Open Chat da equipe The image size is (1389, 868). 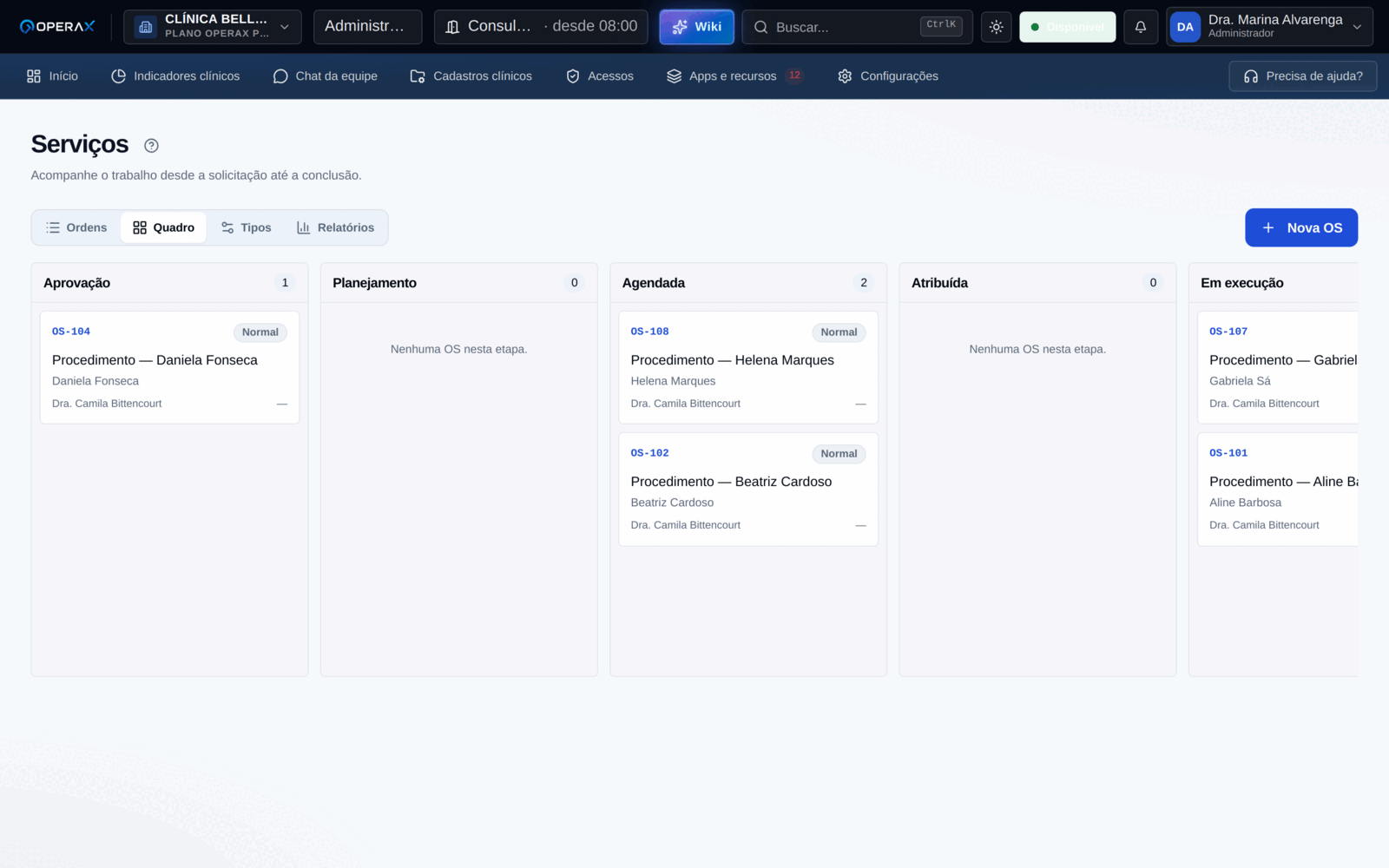(325, 76)
